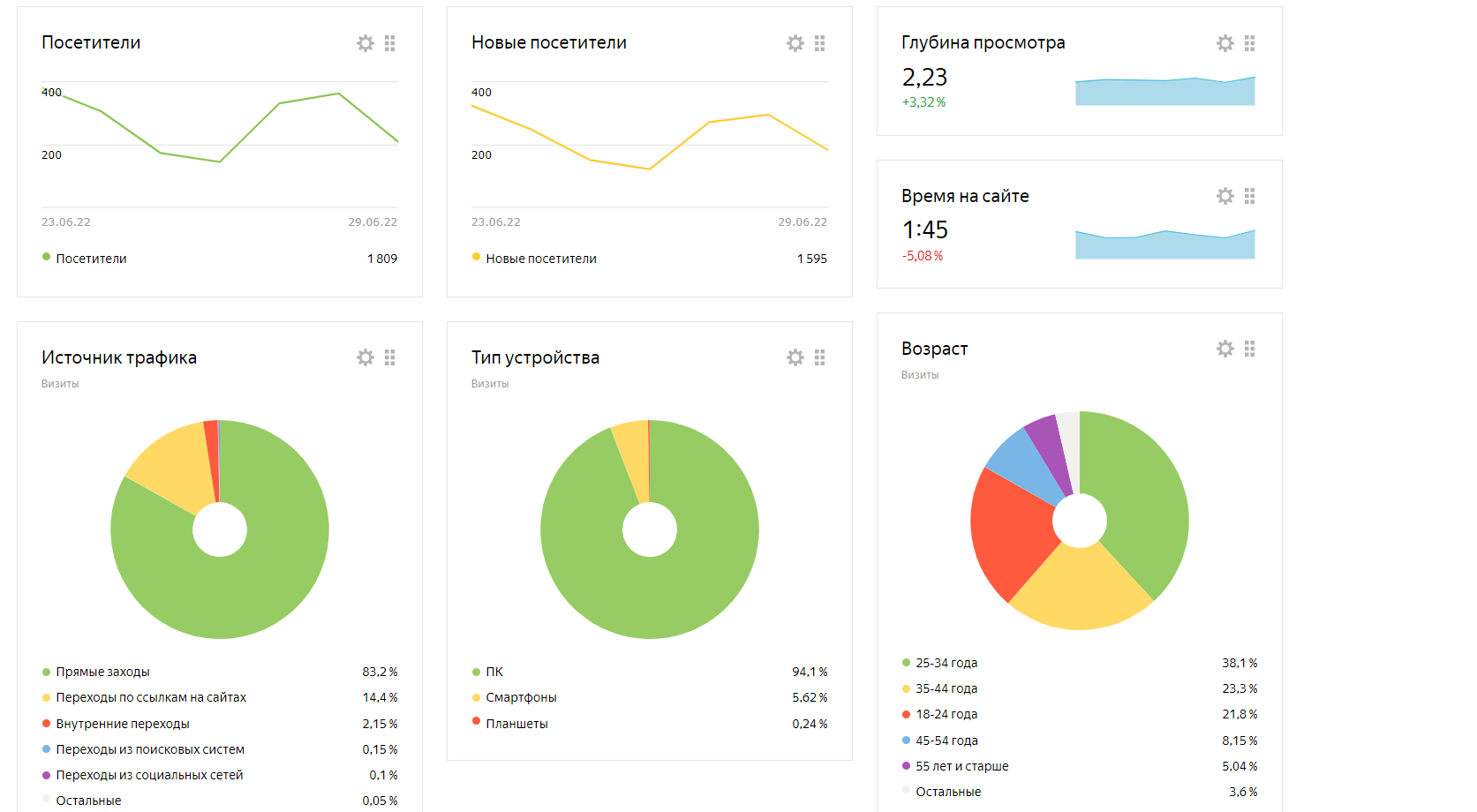Click legend entry 25-34 года
Image resolution: width=1477 pixels, height=812 pixels.
(939, 663)
